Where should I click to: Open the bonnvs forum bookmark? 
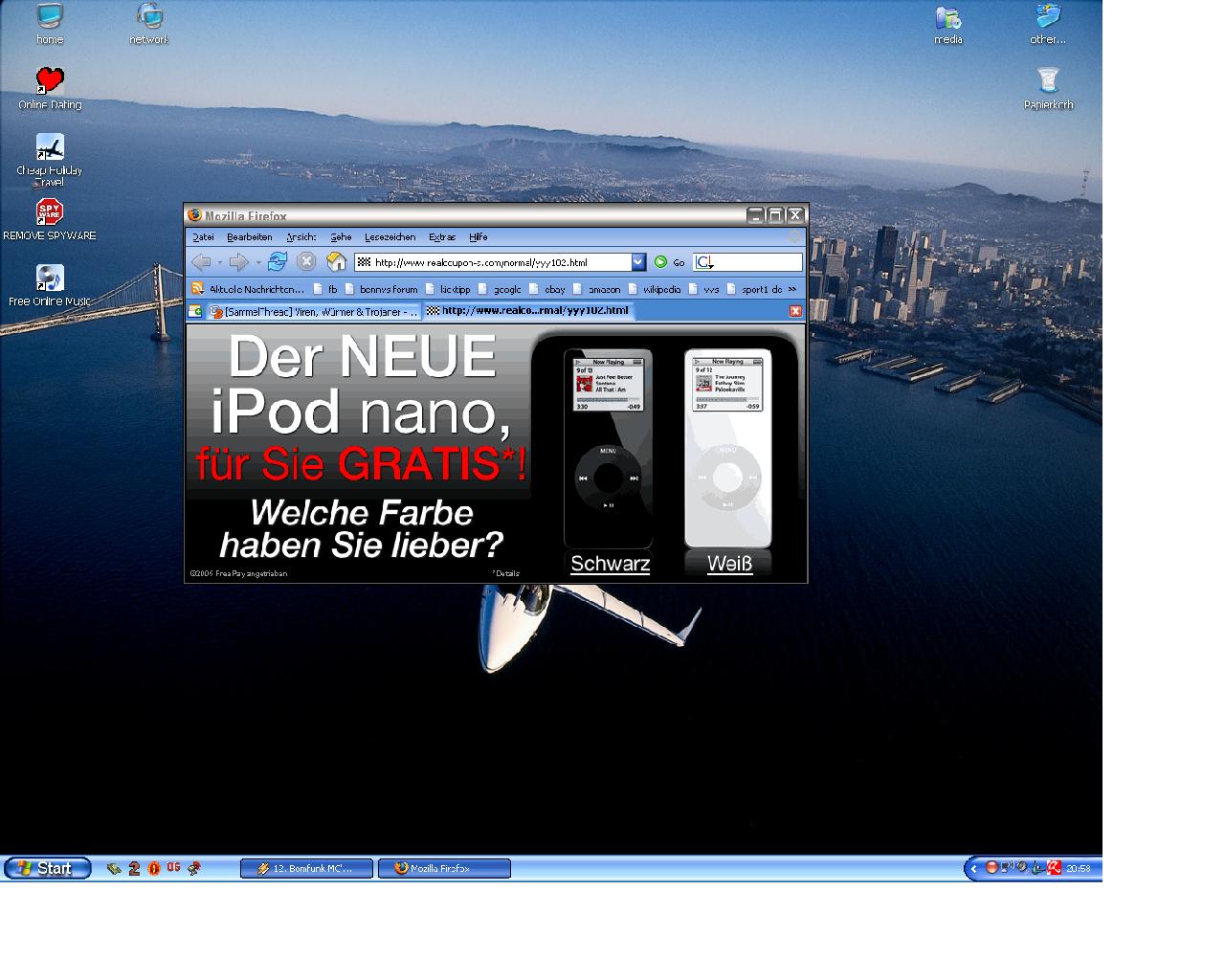click(x=381, y=289)
